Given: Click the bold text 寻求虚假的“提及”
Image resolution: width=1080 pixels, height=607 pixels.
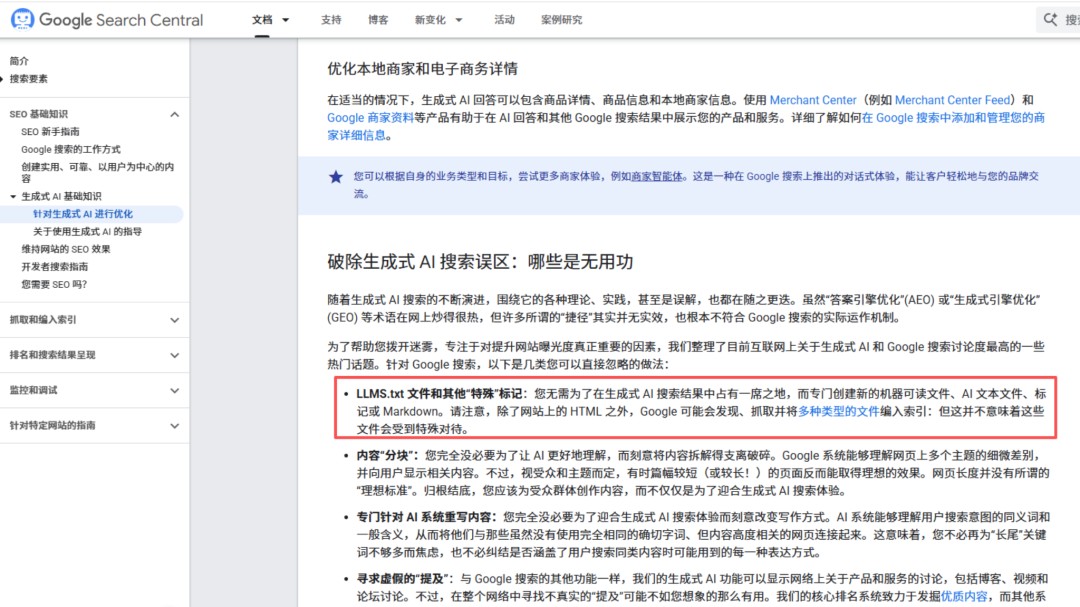Looking at the screenshot, I should 402,579.
